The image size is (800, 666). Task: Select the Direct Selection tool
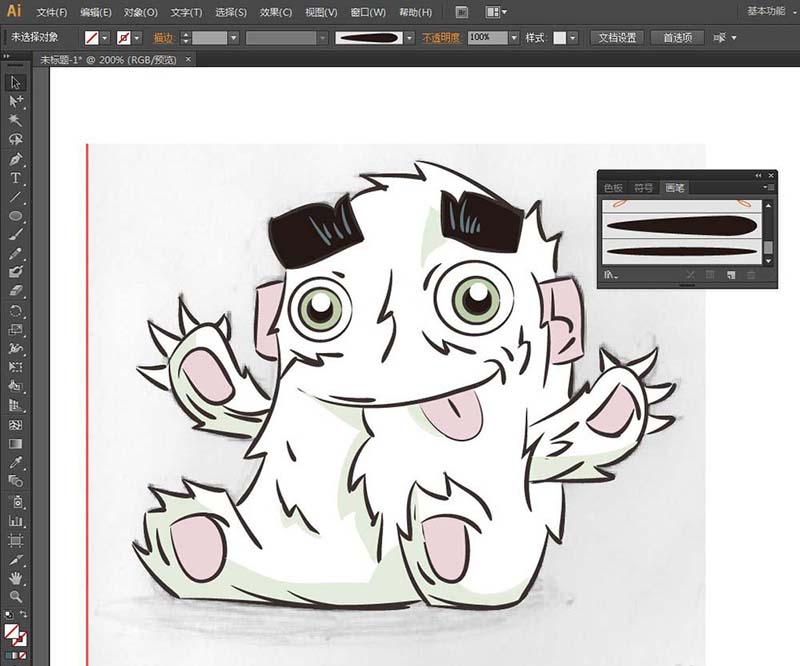pos(15,102)
